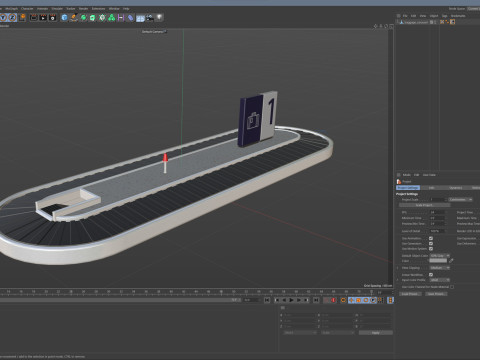
Task: Pick color with the eyedropper icon
Action: (x=451, y=261)
